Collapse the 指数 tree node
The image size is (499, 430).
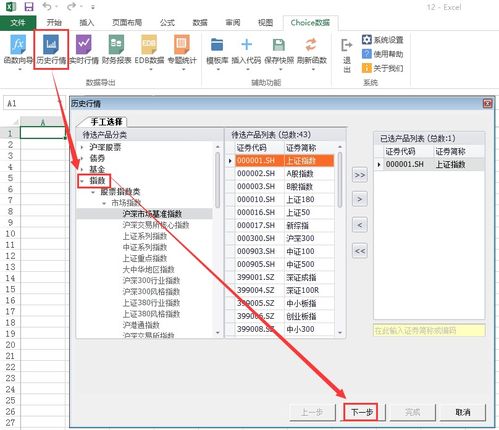pyautogui.click(x=82, y=181)
